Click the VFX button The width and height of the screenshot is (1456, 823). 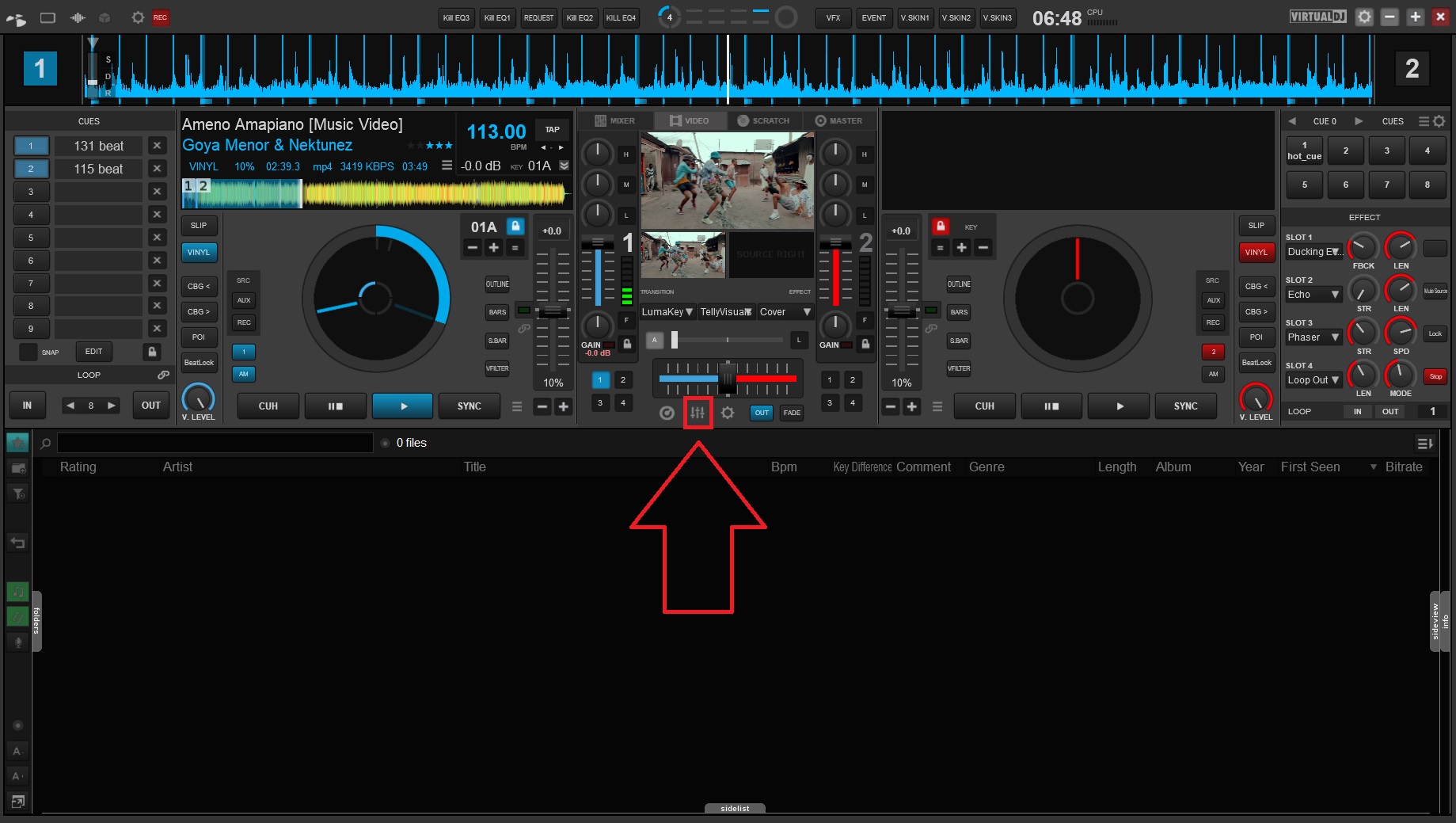pos(834,17)
